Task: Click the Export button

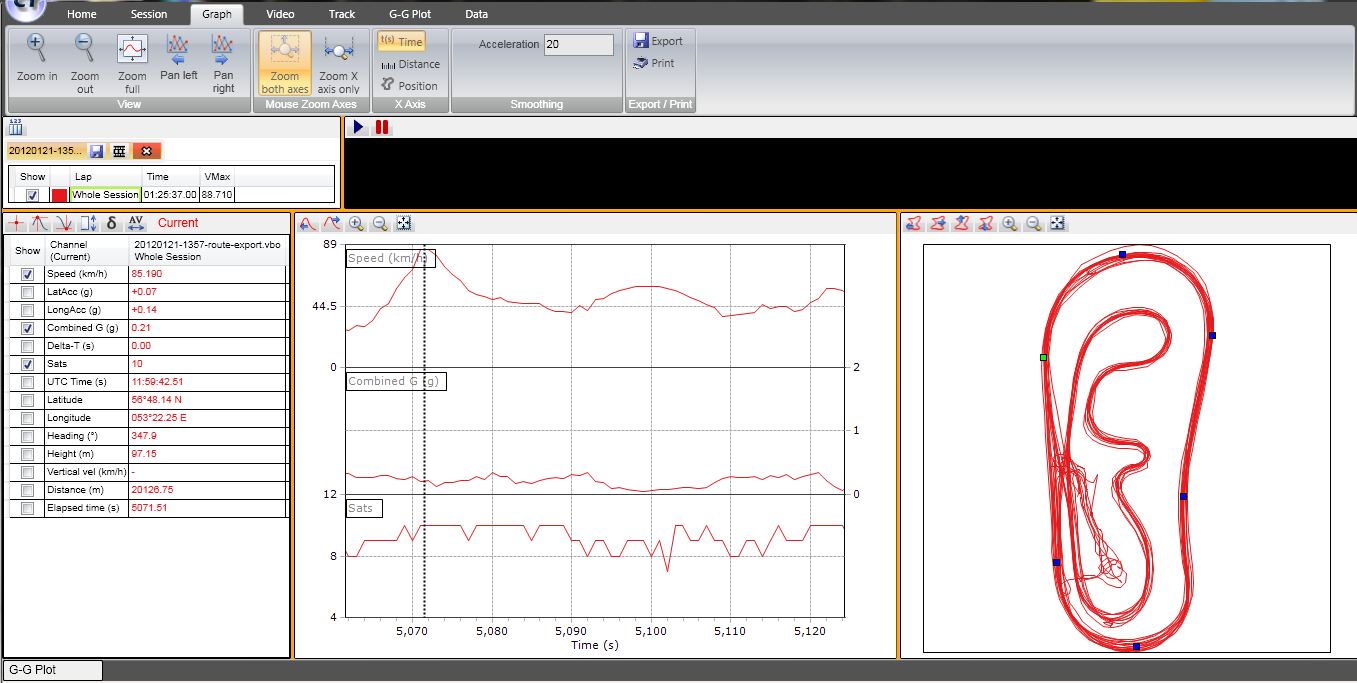Action: 658,41
